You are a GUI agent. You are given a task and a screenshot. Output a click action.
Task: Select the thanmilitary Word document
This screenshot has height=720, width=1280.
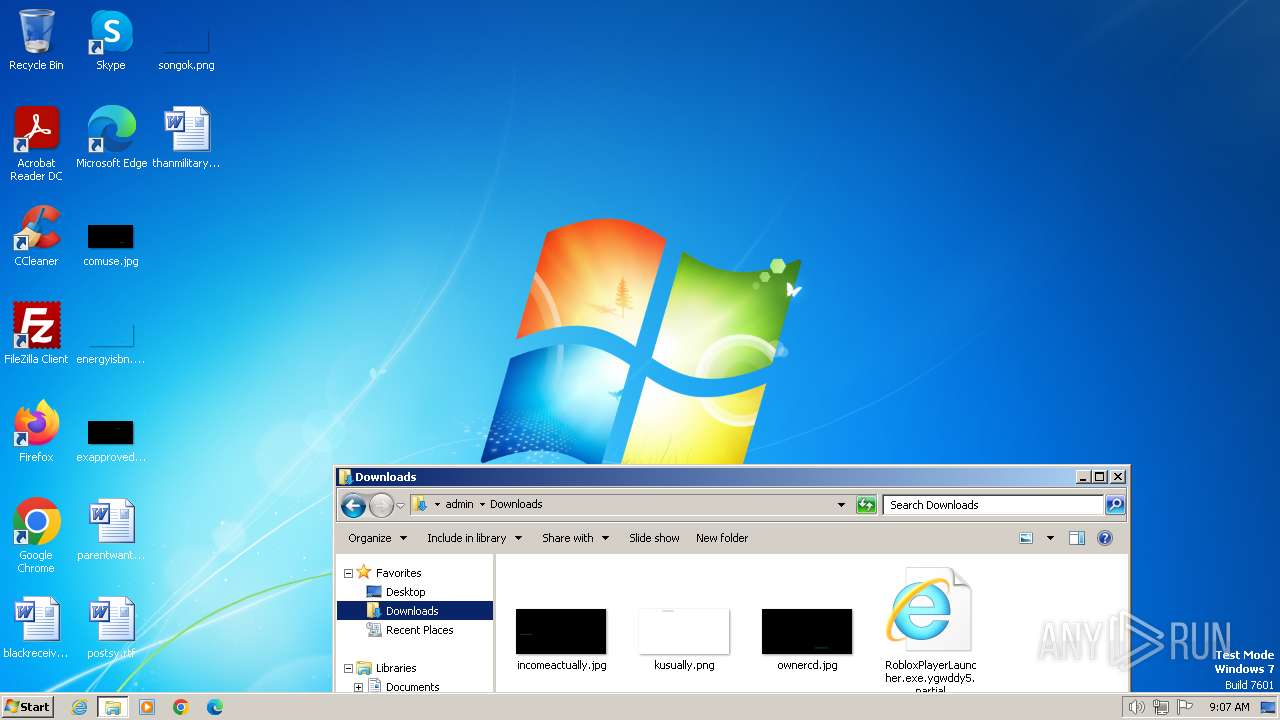(186, 137)
